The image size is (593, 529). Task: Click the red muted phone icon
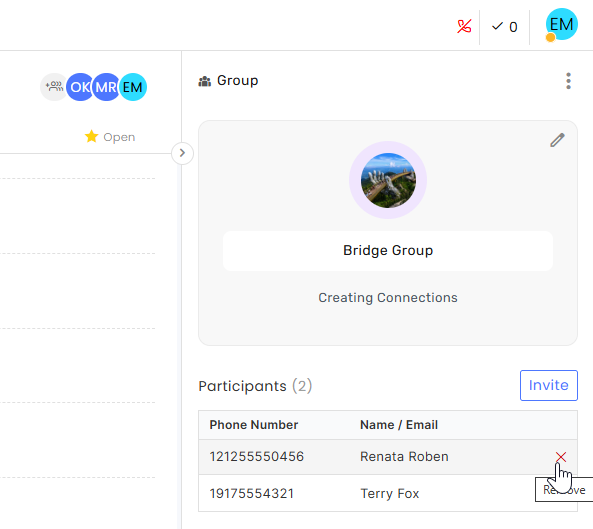point(464,26)
